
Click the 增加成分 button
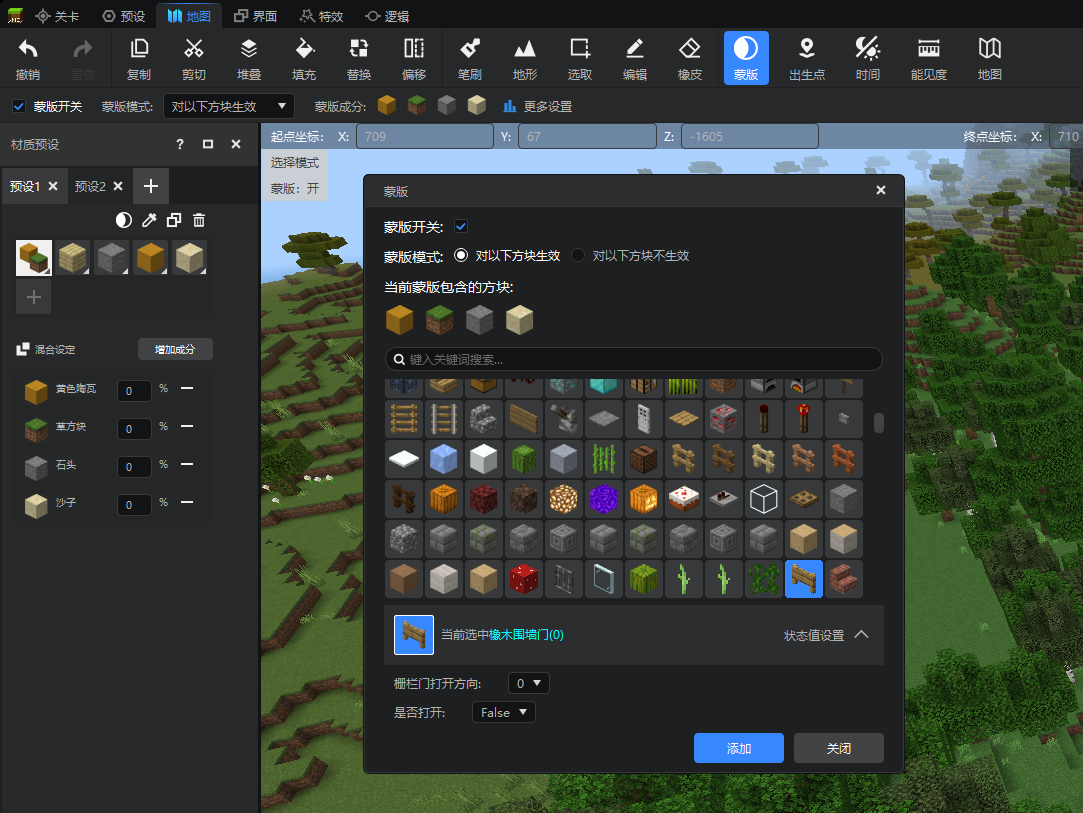click(x=175, y=350)
